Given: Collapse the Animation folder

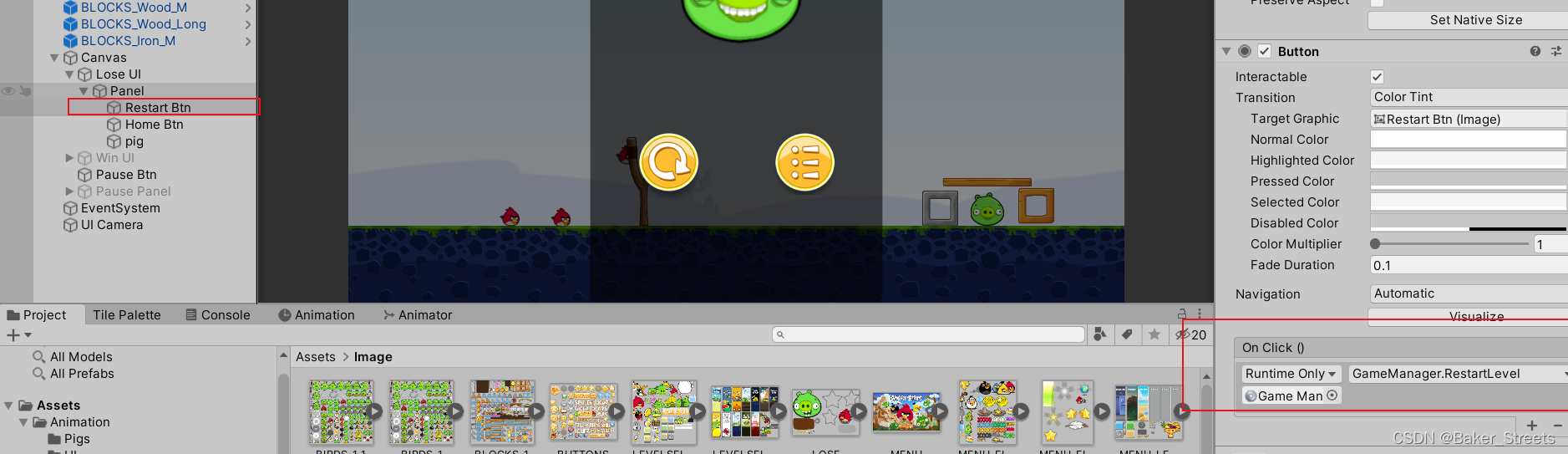Looking at the screenshot, I should pyautogui.click(x=23, y=422).
